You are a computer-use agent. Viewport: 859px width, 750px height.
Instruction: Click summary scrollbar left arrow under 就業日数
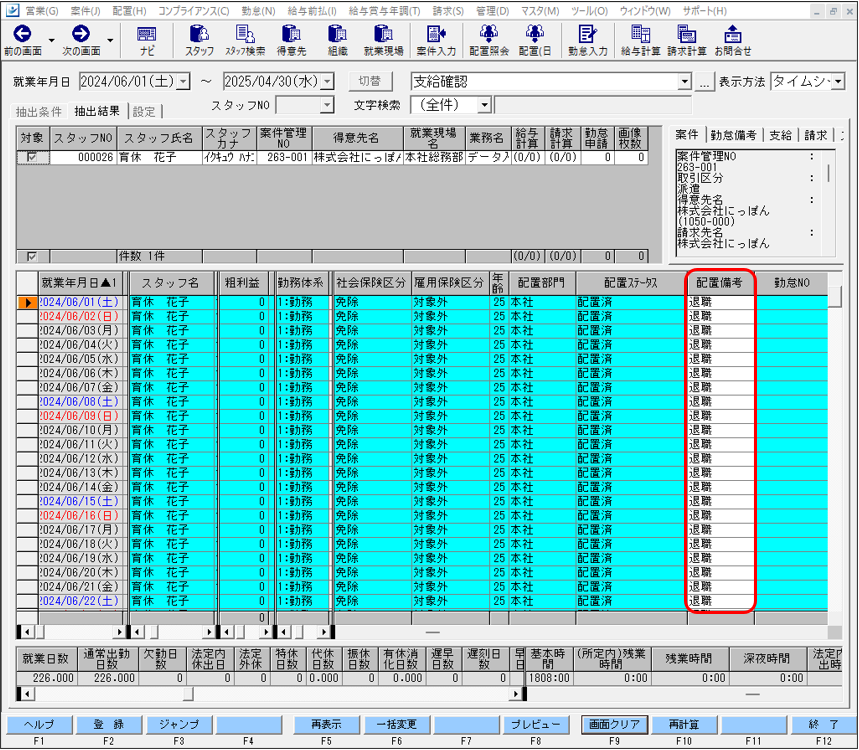point(25,694)
